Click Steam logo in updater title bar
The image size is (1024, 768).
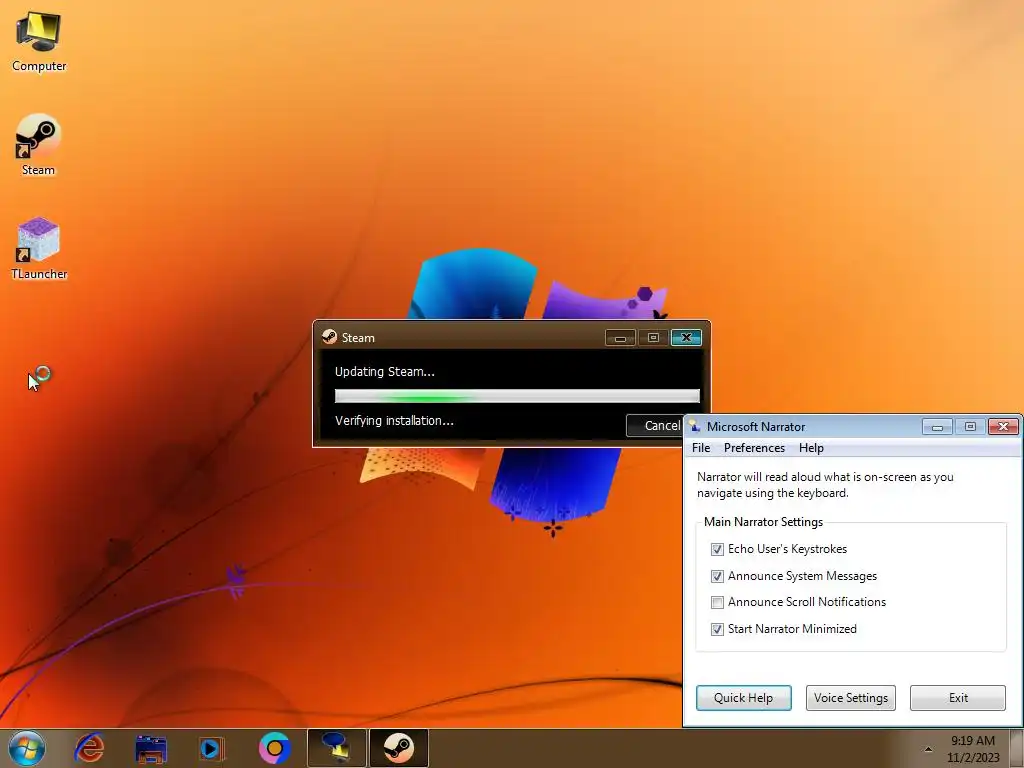[x=330, y=337]
